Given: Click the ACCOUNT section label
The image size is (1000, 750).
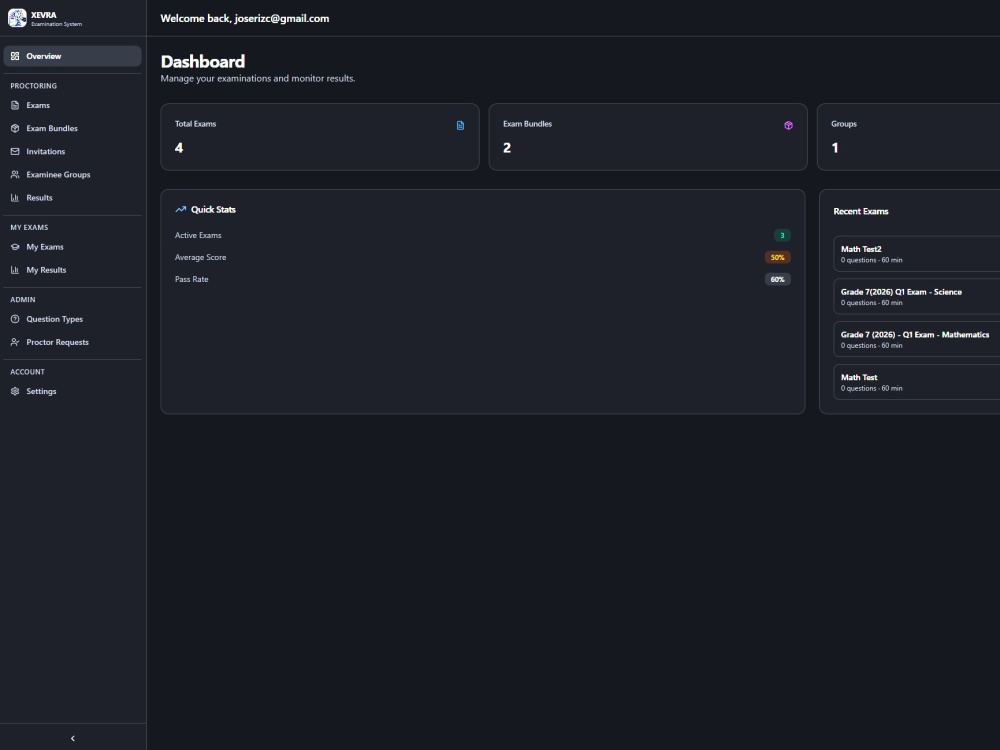Looking at the screenshot, I should tap(27, 372).
